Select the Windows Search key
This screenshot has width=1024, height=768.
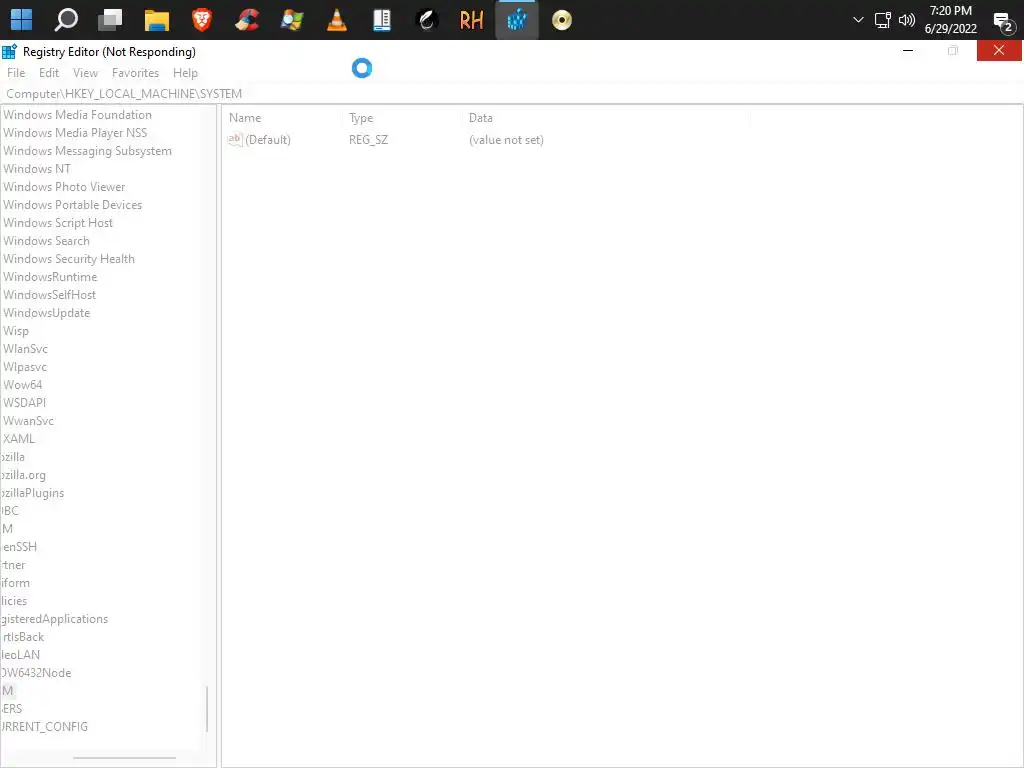tap(46, 241)
